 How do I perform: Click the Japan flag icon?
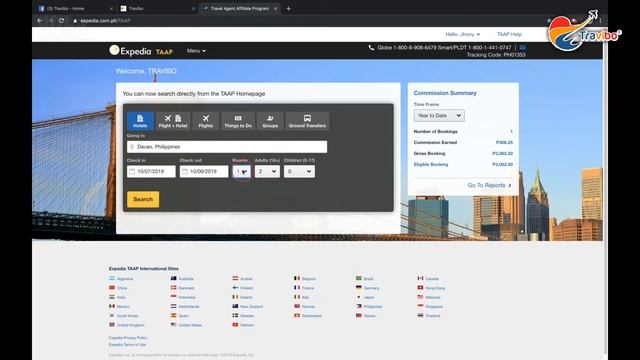tap(359, 297)
